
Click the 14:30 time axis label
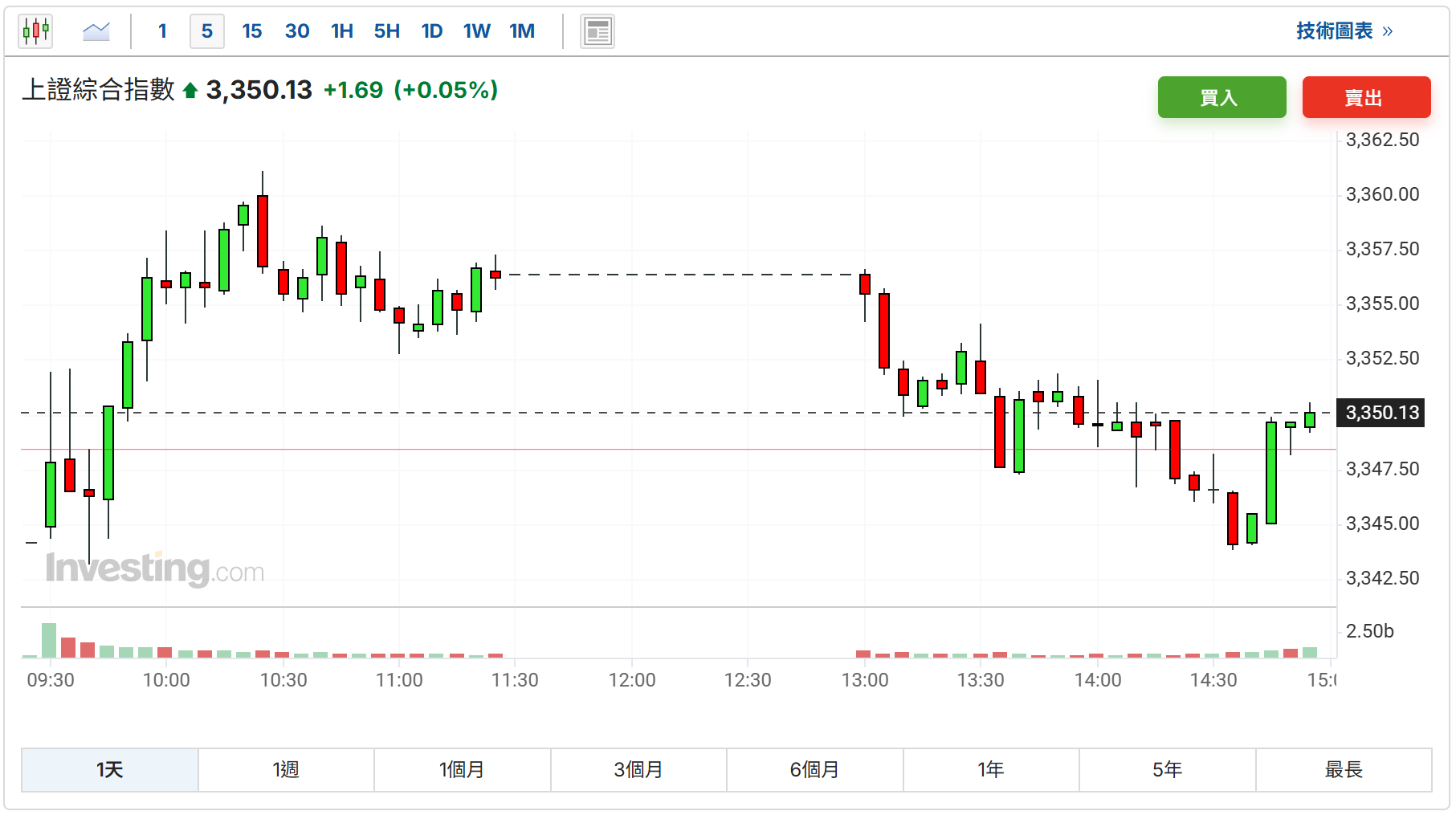[x=1213, y=680]
